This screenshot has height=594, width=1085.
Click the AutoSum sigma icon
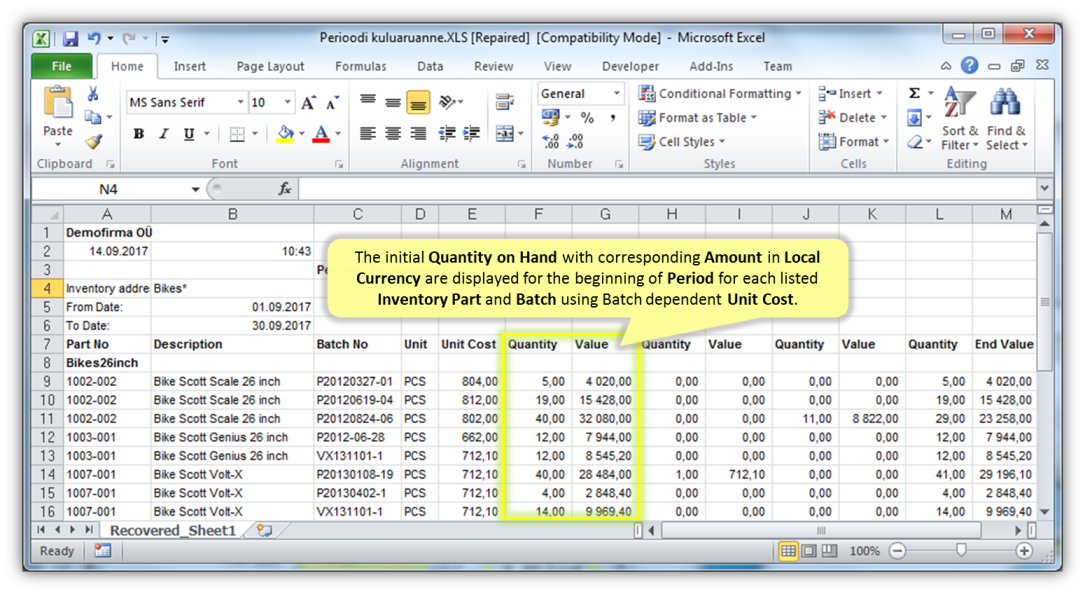coord(914,93)
